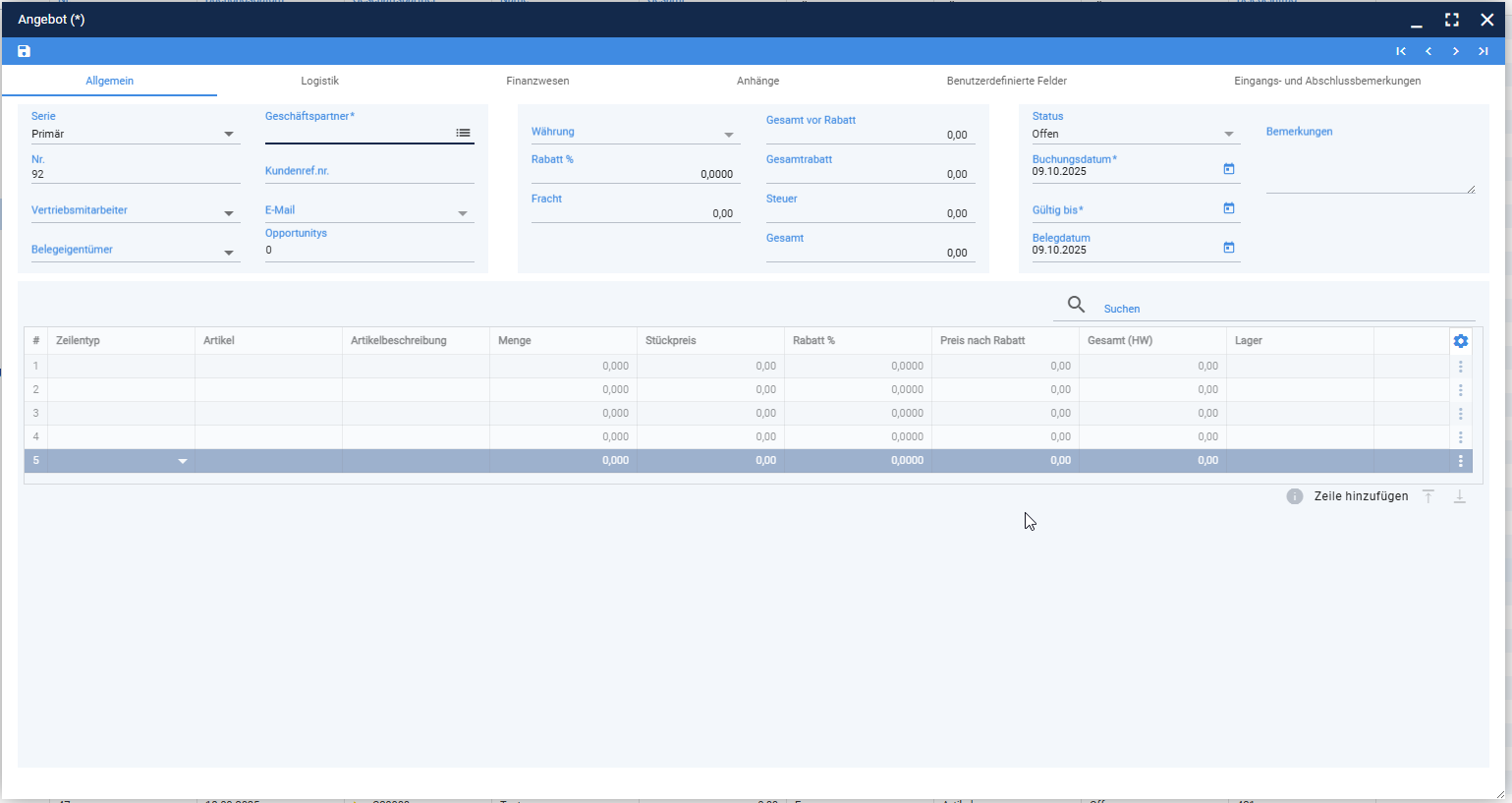Open Zeilentyp dropdown in row 5
The height and width of the screenshot is (803, 1512).
coord(182,461)
